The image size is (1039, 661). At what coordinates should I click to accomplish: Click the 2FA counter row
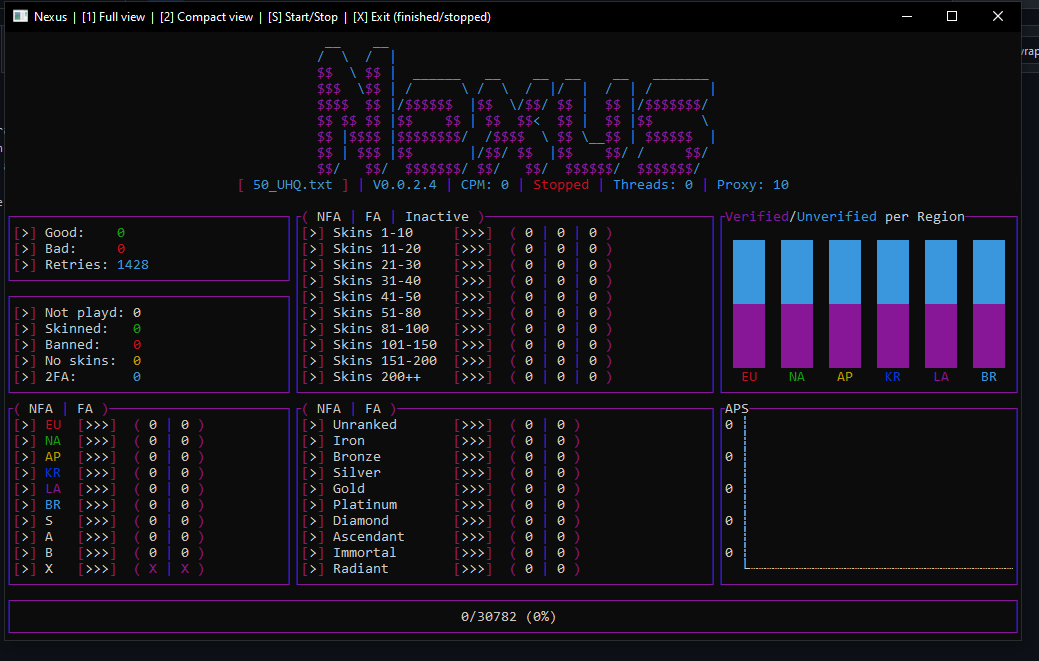click(78, 376)
